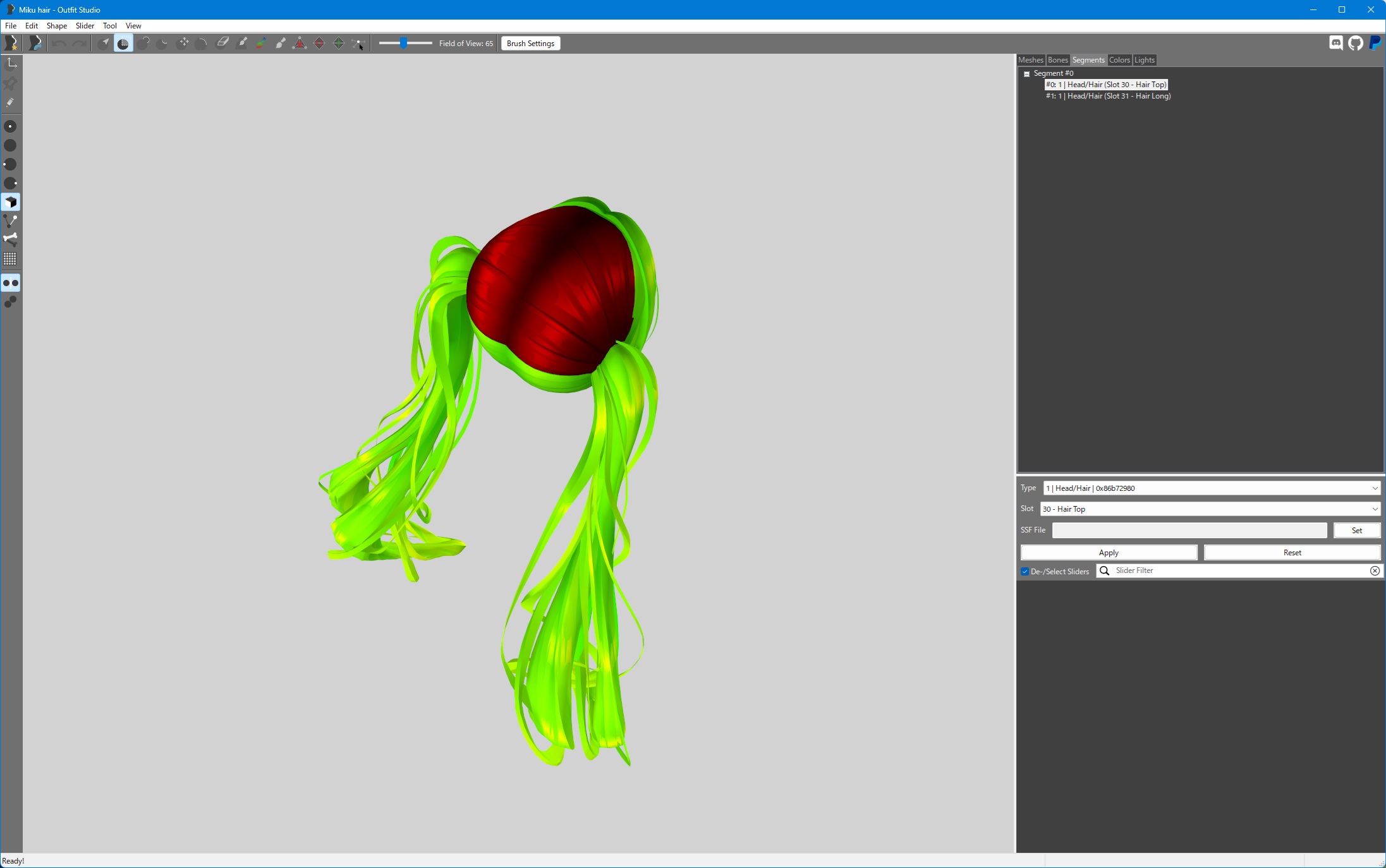
Task: Click the Slider Filter search field
Action: 1239,570
